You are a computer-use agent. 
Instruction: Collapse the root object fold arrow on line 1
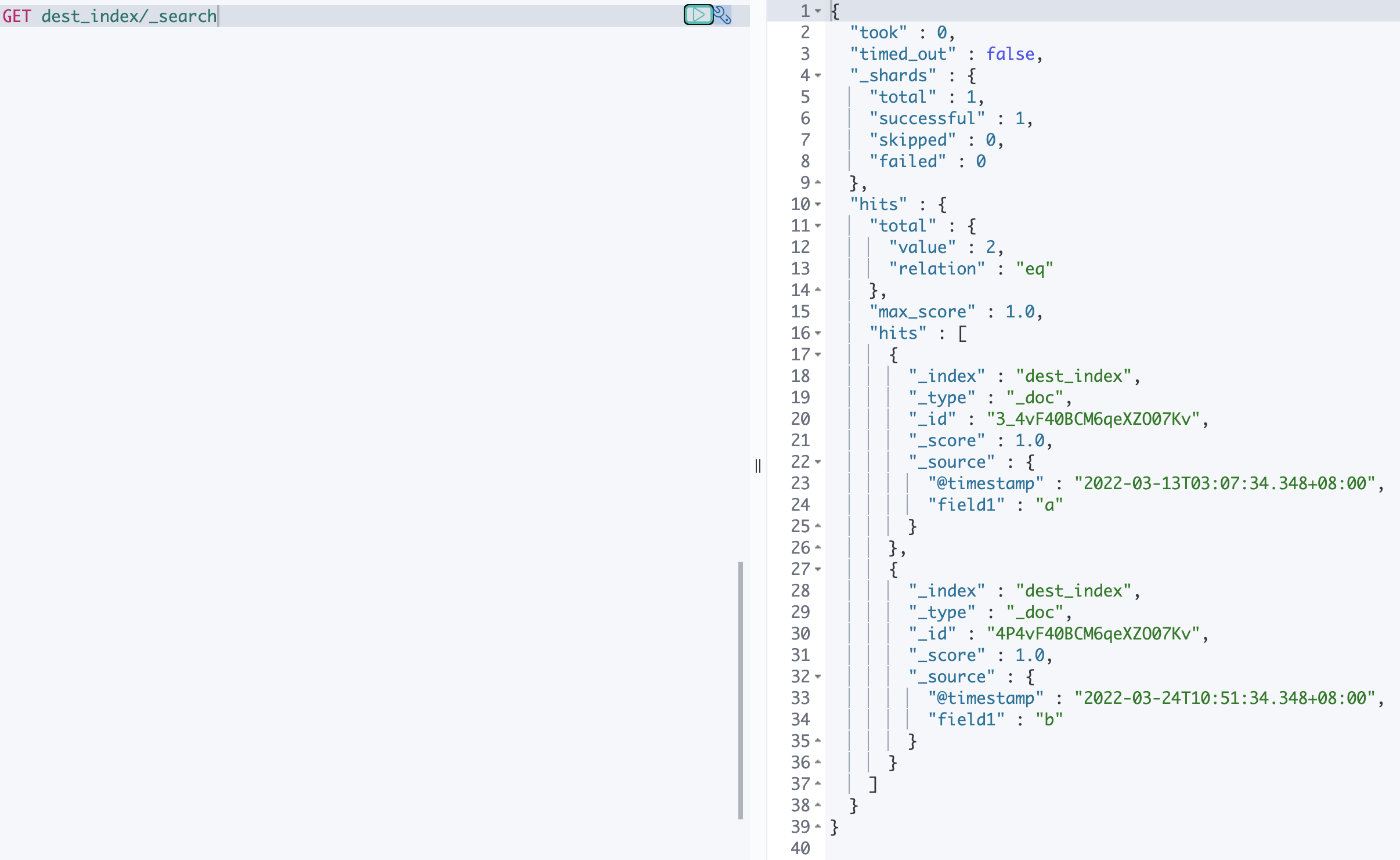(818, 11)
